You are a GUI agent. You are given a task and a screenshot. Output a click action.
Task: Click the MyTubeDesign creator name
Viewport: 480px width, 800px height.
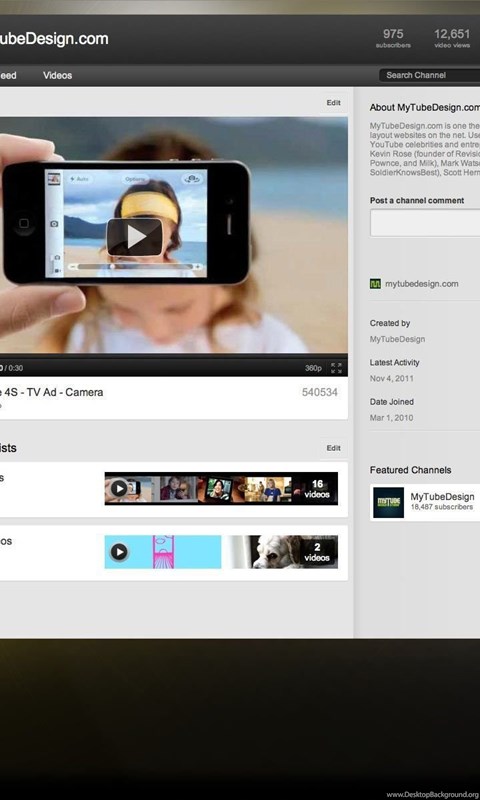[x=397, y=339]
